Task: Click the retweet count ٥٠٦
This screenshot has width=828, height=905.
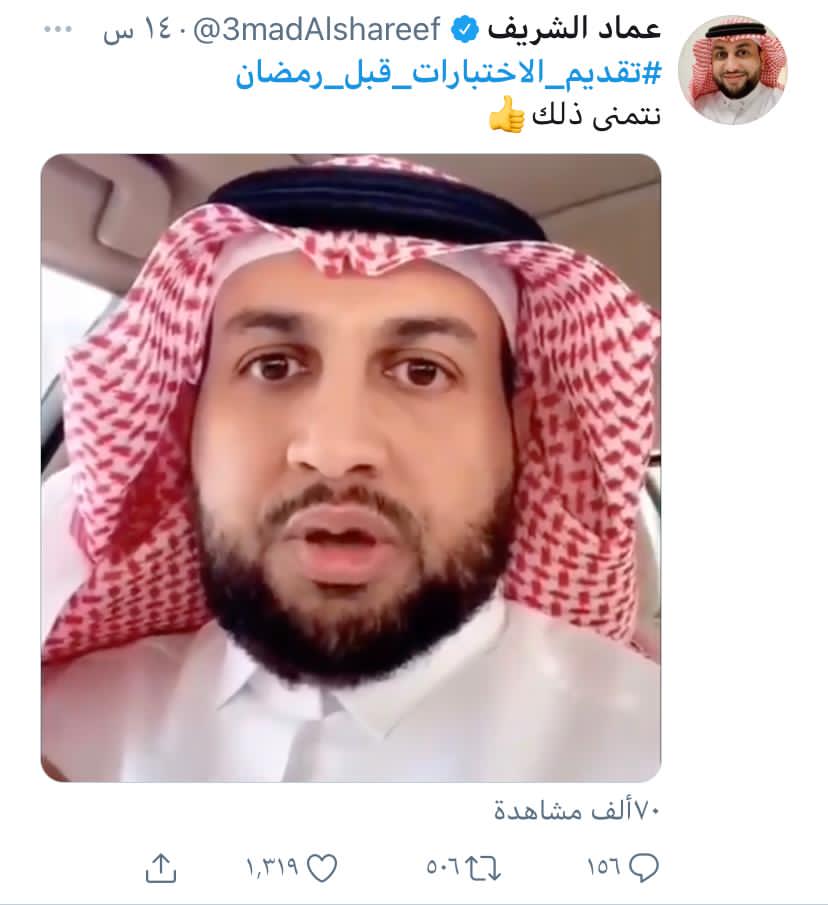Action: click(444, 867)
